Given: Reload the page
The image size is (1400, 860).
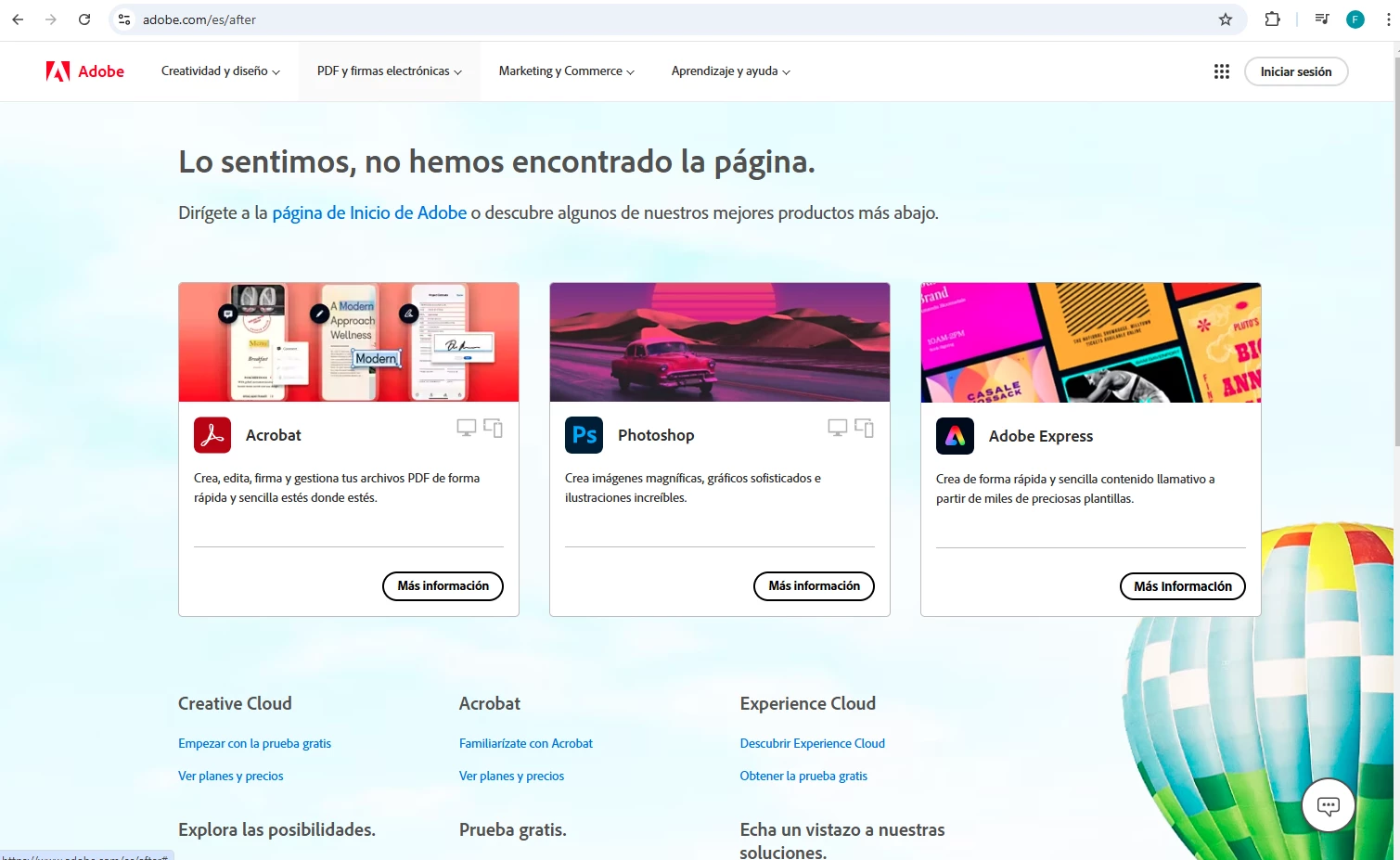Looking at the screenshot, I should (84, 19).
